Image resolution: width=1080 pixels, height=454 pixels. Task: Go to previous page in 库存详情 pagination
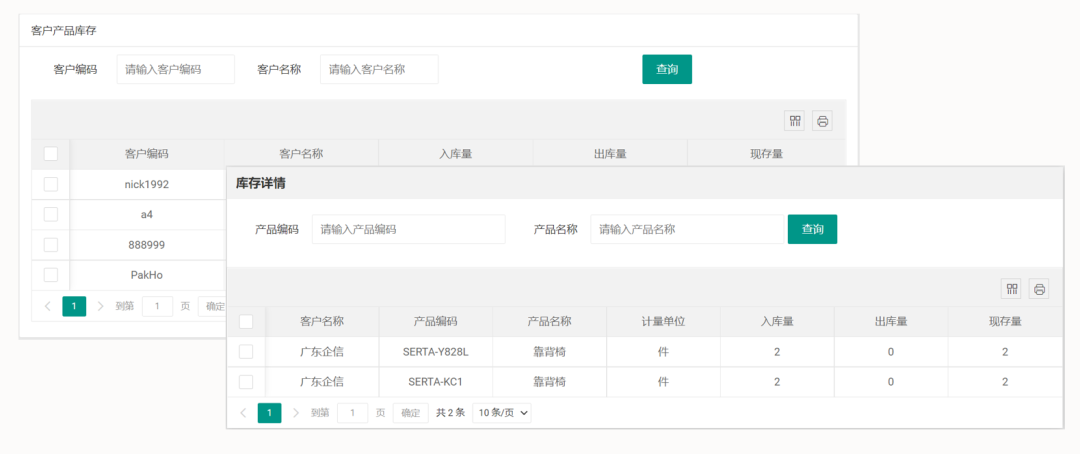click(243, 413)
